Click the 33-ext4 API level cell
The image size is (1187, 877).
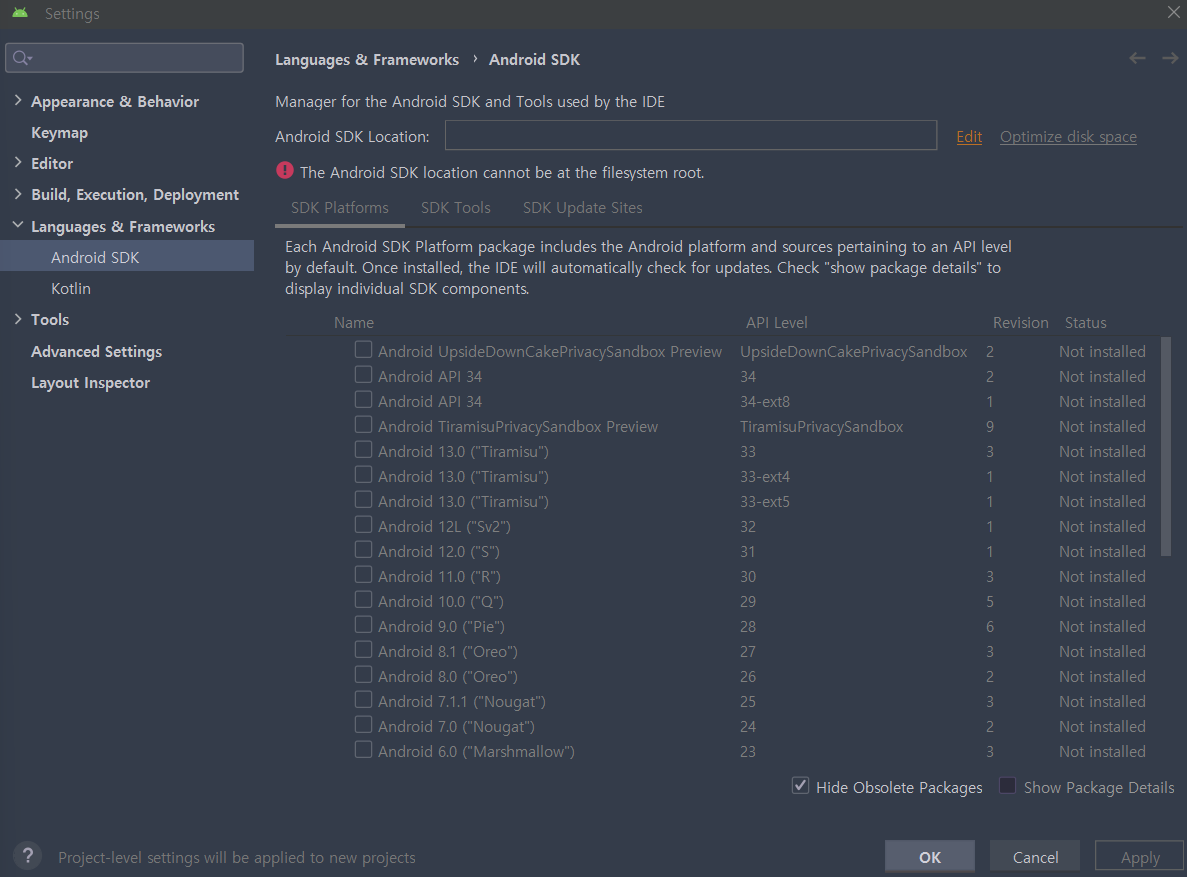pos(765,476)
